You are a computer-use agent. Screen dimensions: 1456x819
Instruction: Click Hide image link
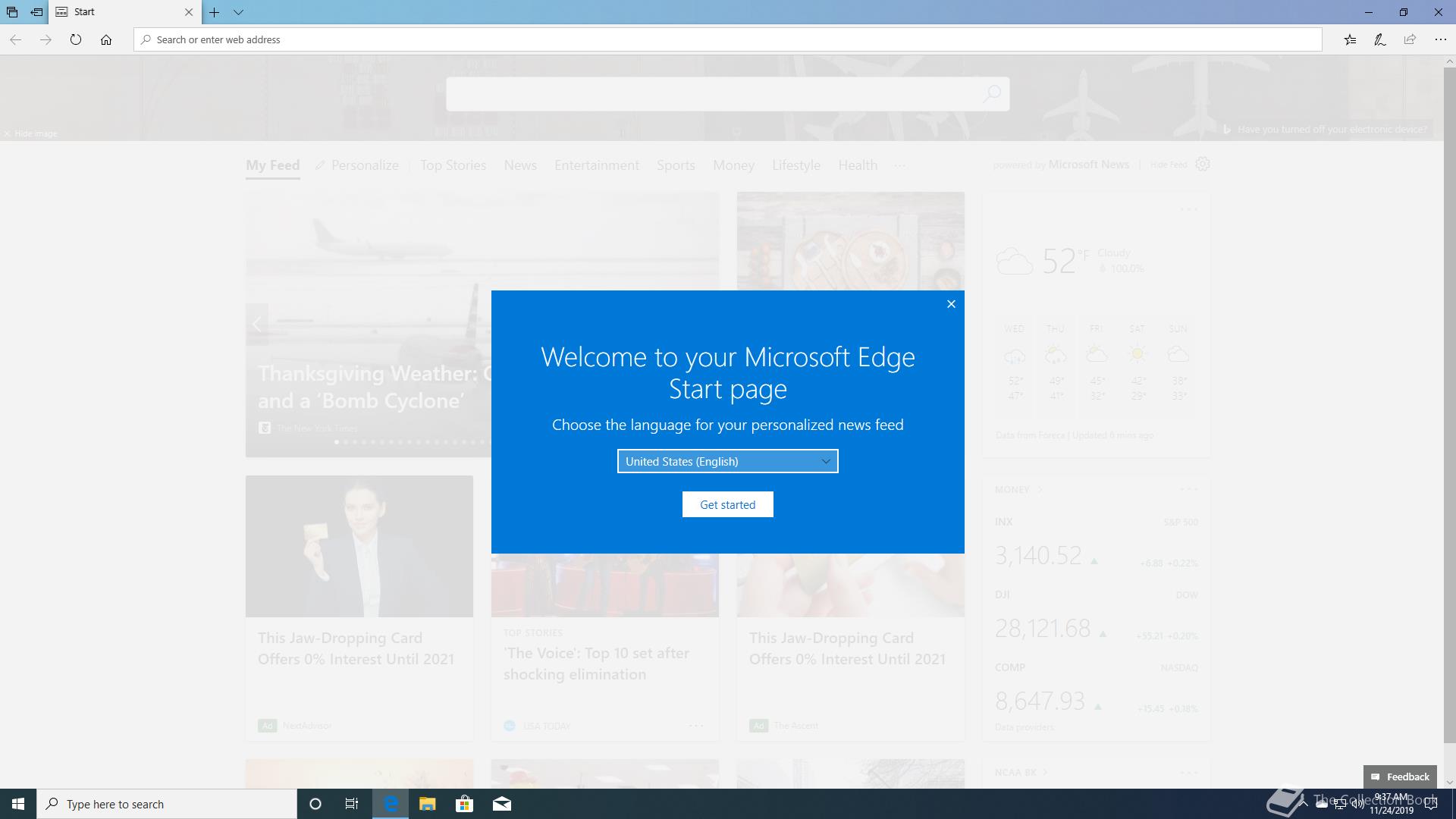coord(30,133)
